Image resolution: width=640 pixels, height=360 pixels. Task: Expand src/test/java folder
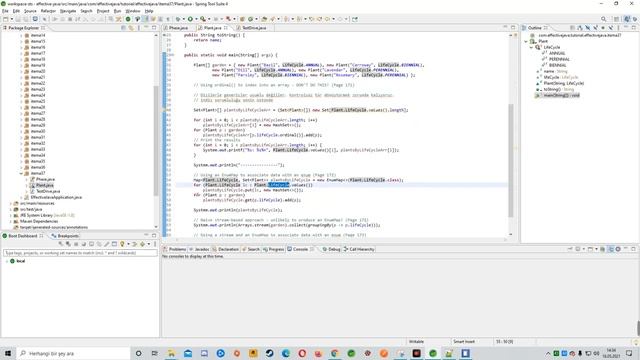pos(11,209)
